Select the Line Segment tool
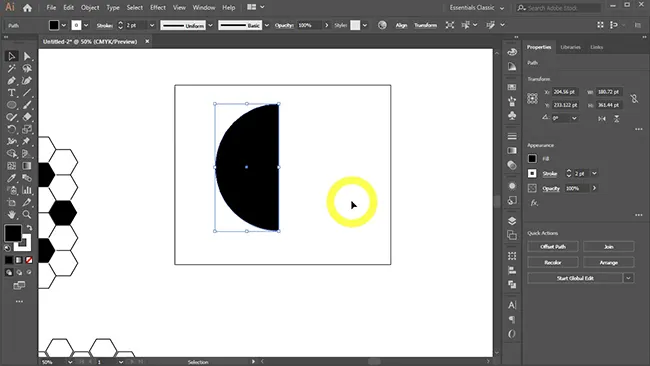Viewport: 650px width, 366px height. pos(27,92)
